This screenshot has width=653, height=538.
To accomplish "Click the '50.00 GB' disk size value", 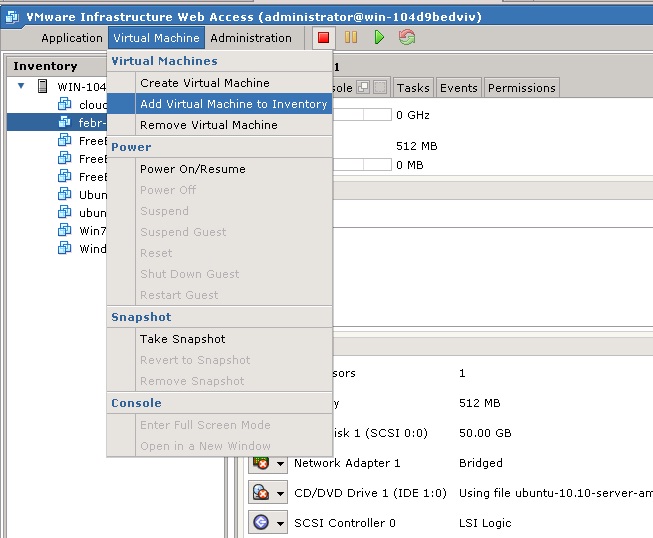I will click(x=485, y=433).
